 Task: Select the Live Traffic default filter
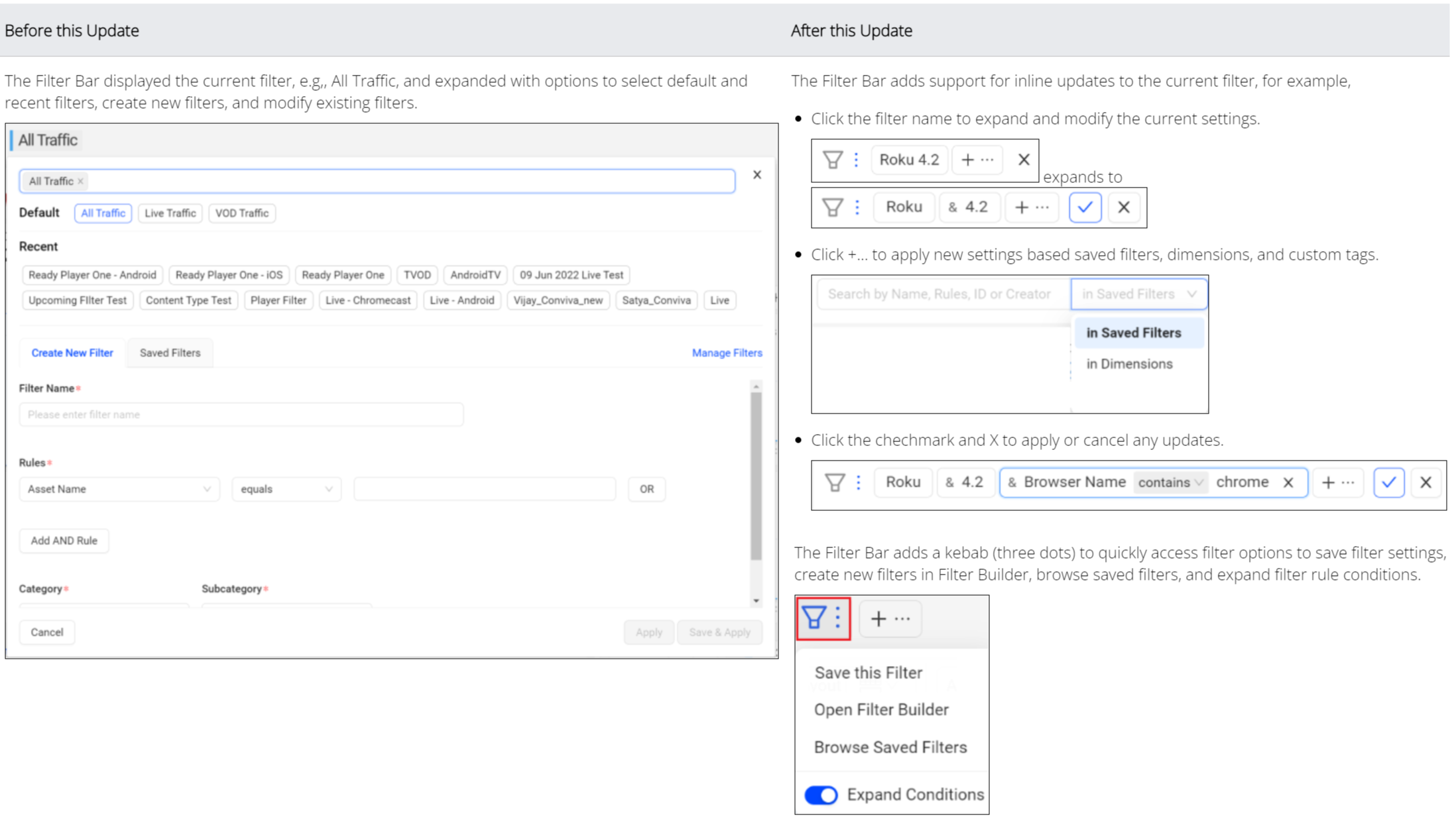click(x=170, y=213)
